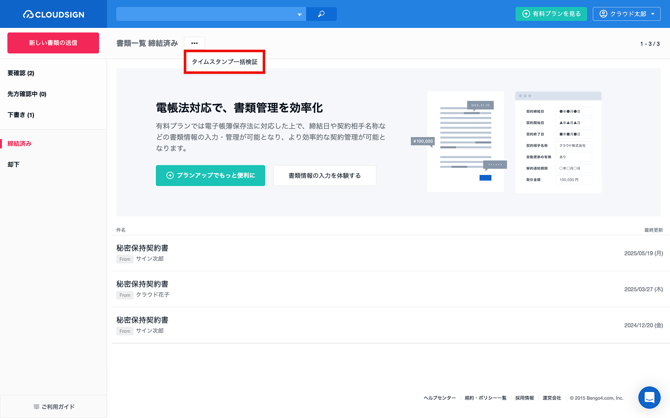
Task: Click プランアップでもっと便利に button
Action: (x=210, y=175)
